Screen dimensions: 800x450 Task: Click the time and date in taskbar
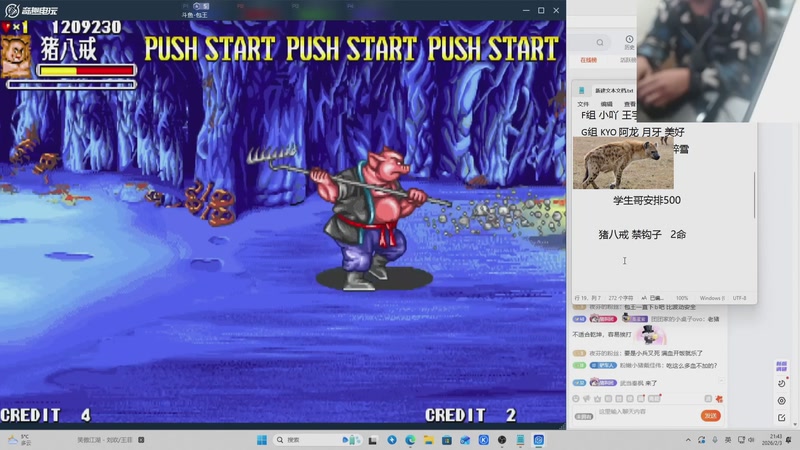772,440
